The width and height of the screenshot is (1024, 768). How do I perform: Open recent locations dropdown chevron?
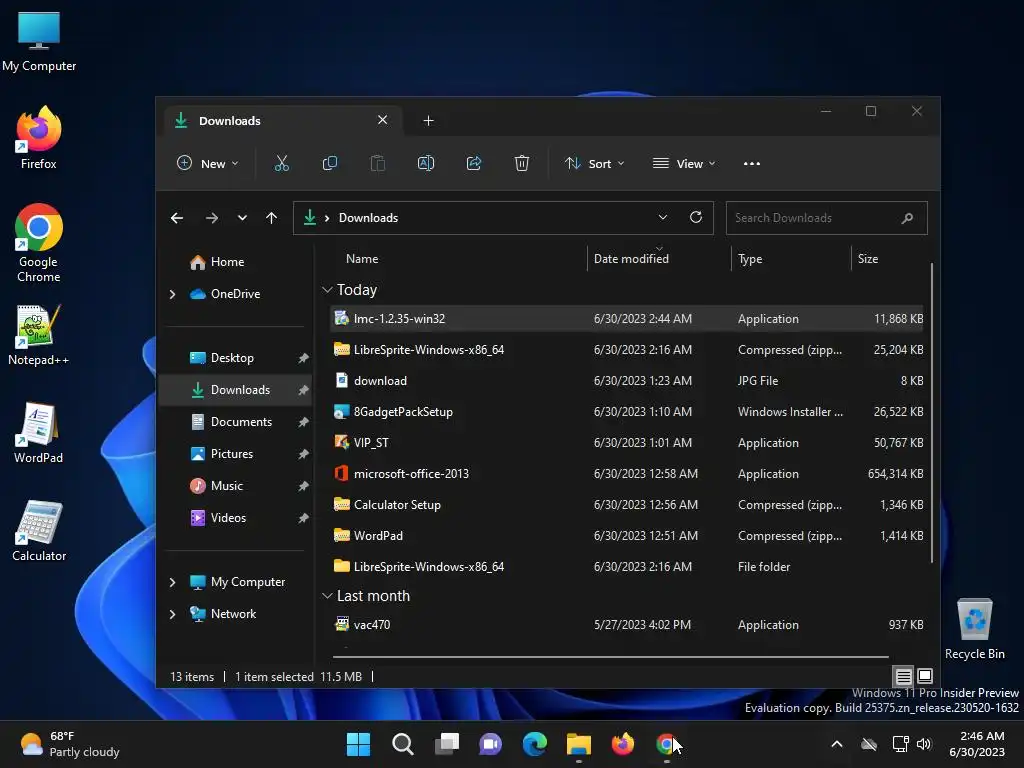(x=242, y=218)
